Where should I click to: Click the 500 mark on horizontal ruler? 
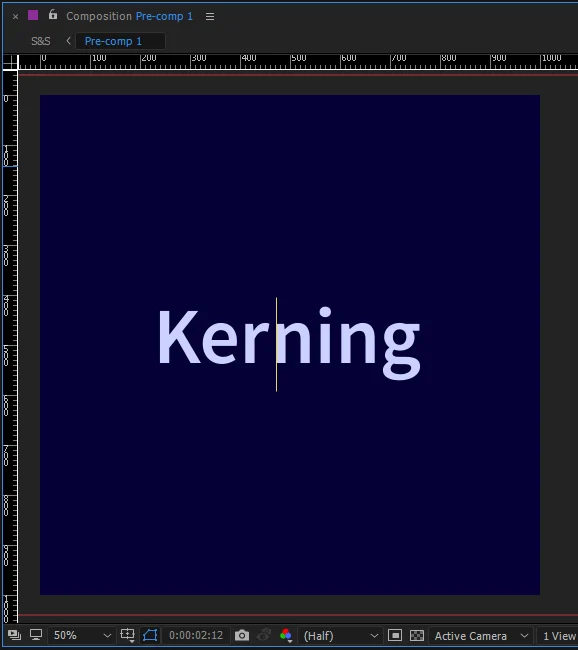(299, 58)
